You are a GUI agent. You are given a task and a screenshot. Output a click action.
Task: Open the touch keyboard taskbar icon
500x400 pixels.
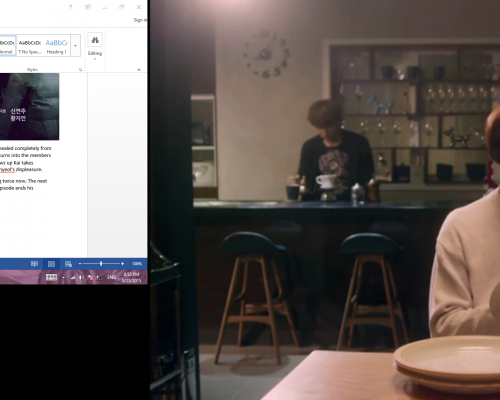pyautogui.click(x=51, y=277)
